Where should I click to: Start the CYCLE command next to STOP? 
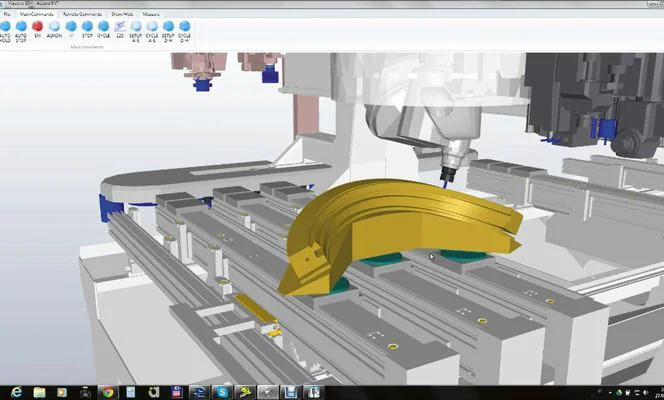[103, 27]
